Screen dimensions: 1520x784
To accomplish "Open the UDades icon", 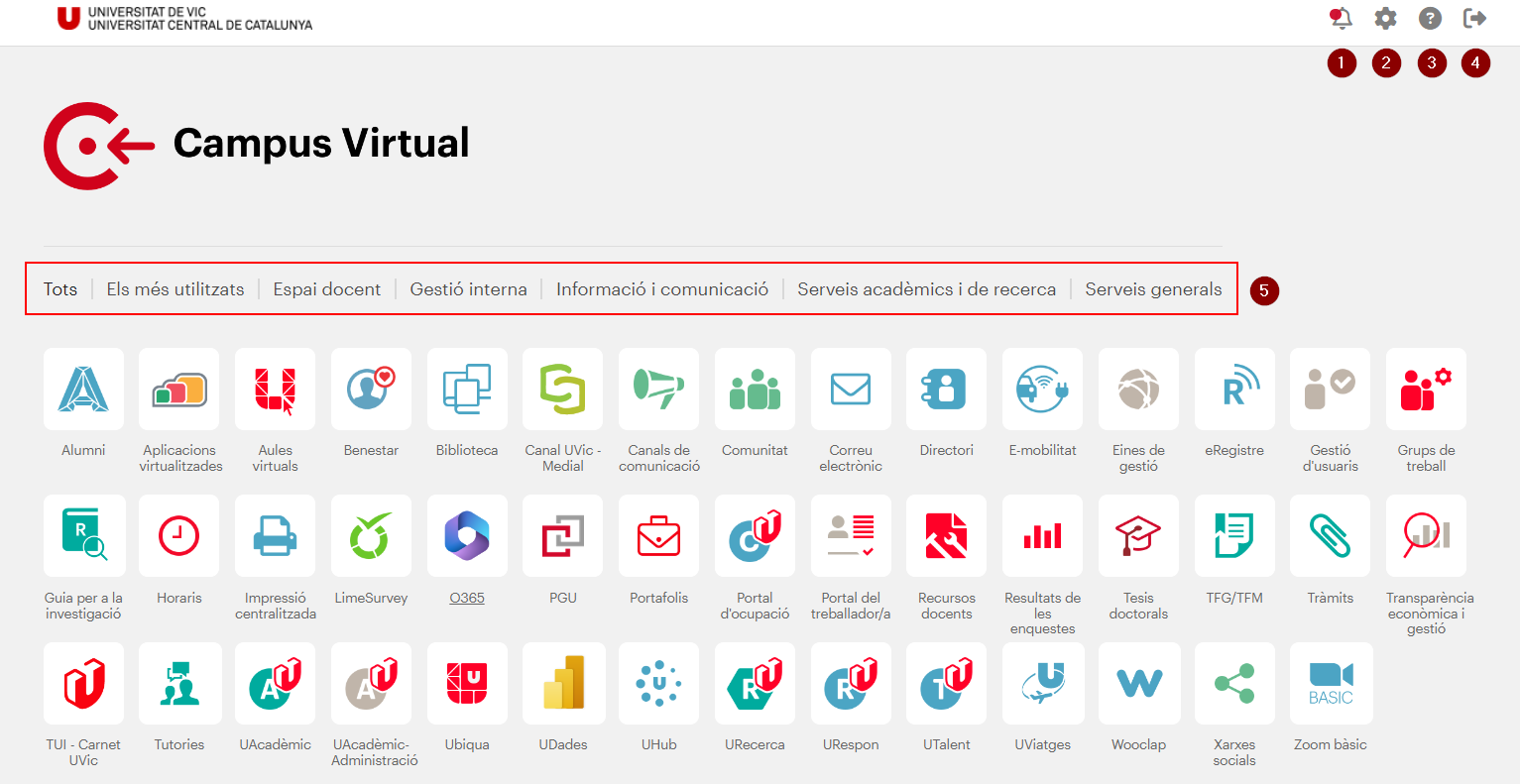I will pyautogui.click(x=563, y=683).
